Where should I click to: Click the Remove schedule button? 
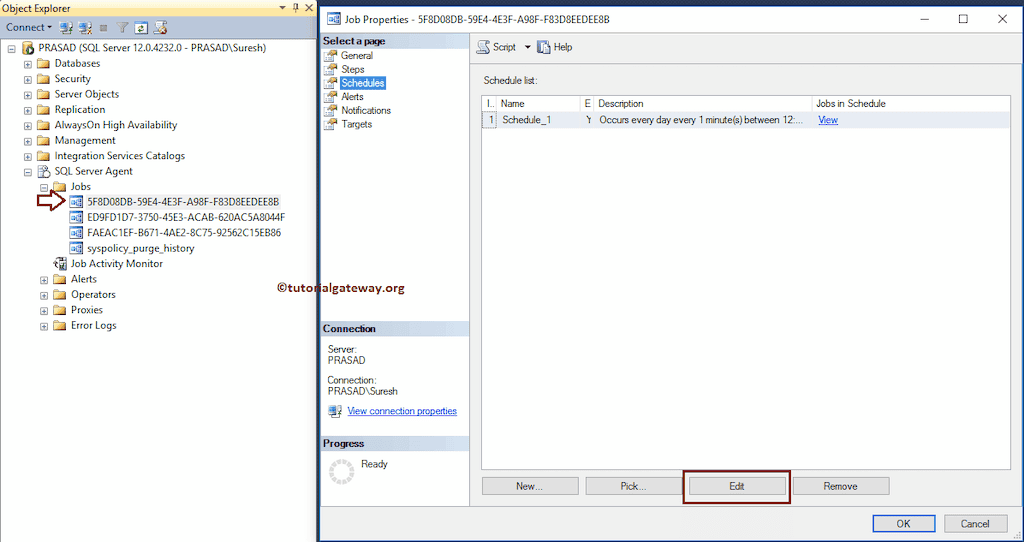tap(840, 486)
